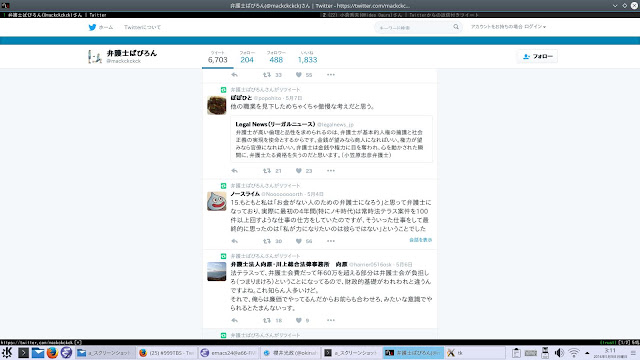
Task: Click the ノースライム author name
Action: point(245,194)
